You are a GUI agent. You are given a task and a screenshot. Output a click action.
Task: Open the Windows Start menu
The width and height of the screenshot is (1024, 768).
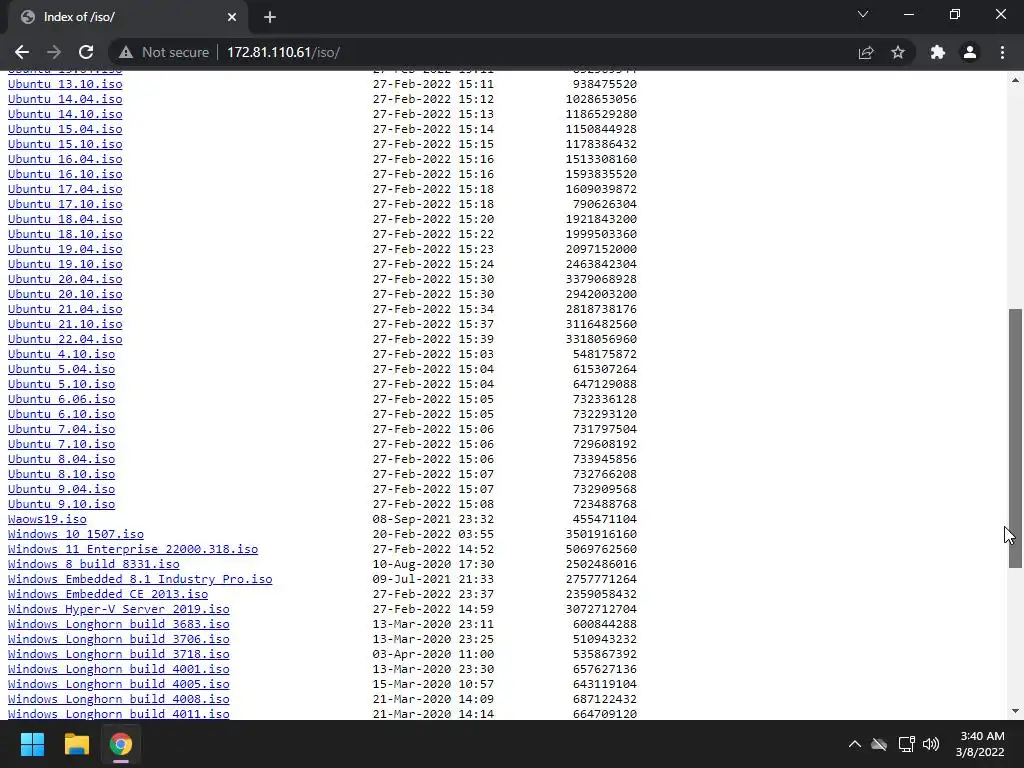tap(32, 744)
